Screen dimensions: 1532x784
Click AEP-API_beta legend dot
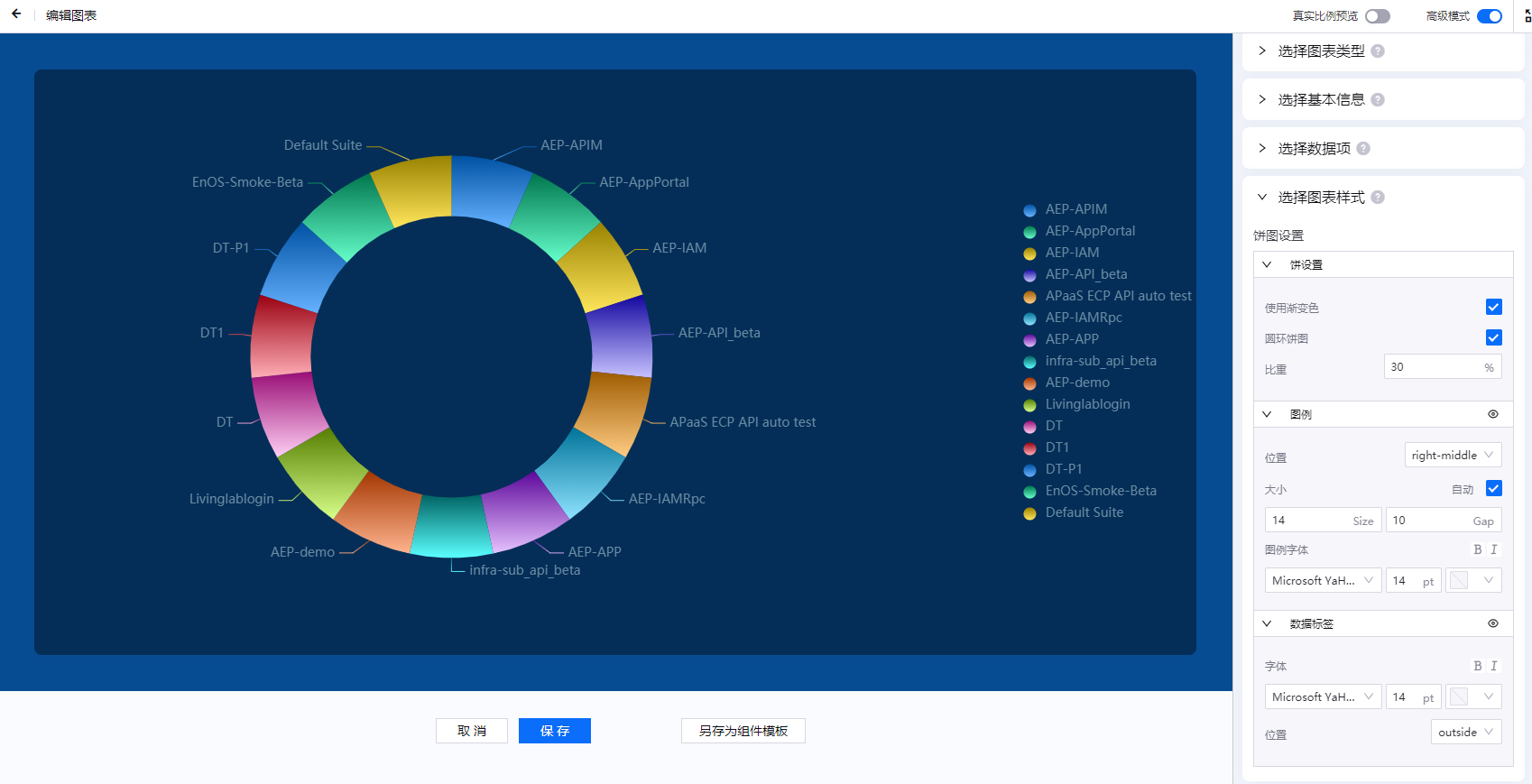[1029, 275]
